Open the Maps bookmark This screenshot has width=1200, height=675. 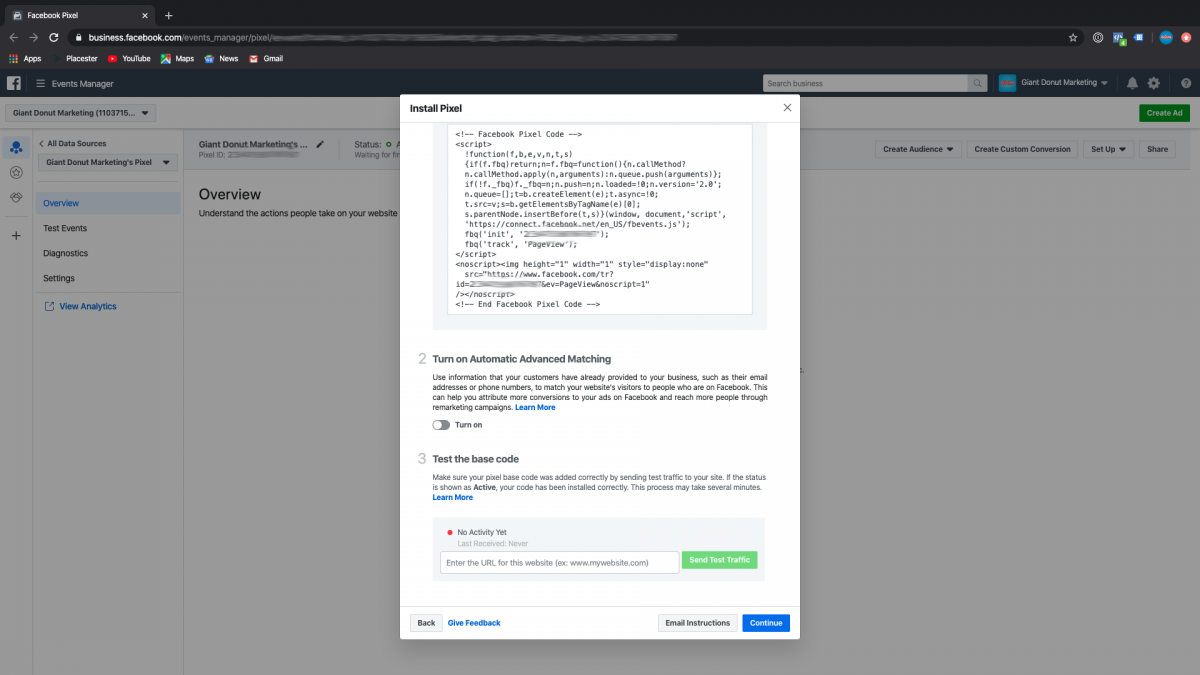(177, 59)
